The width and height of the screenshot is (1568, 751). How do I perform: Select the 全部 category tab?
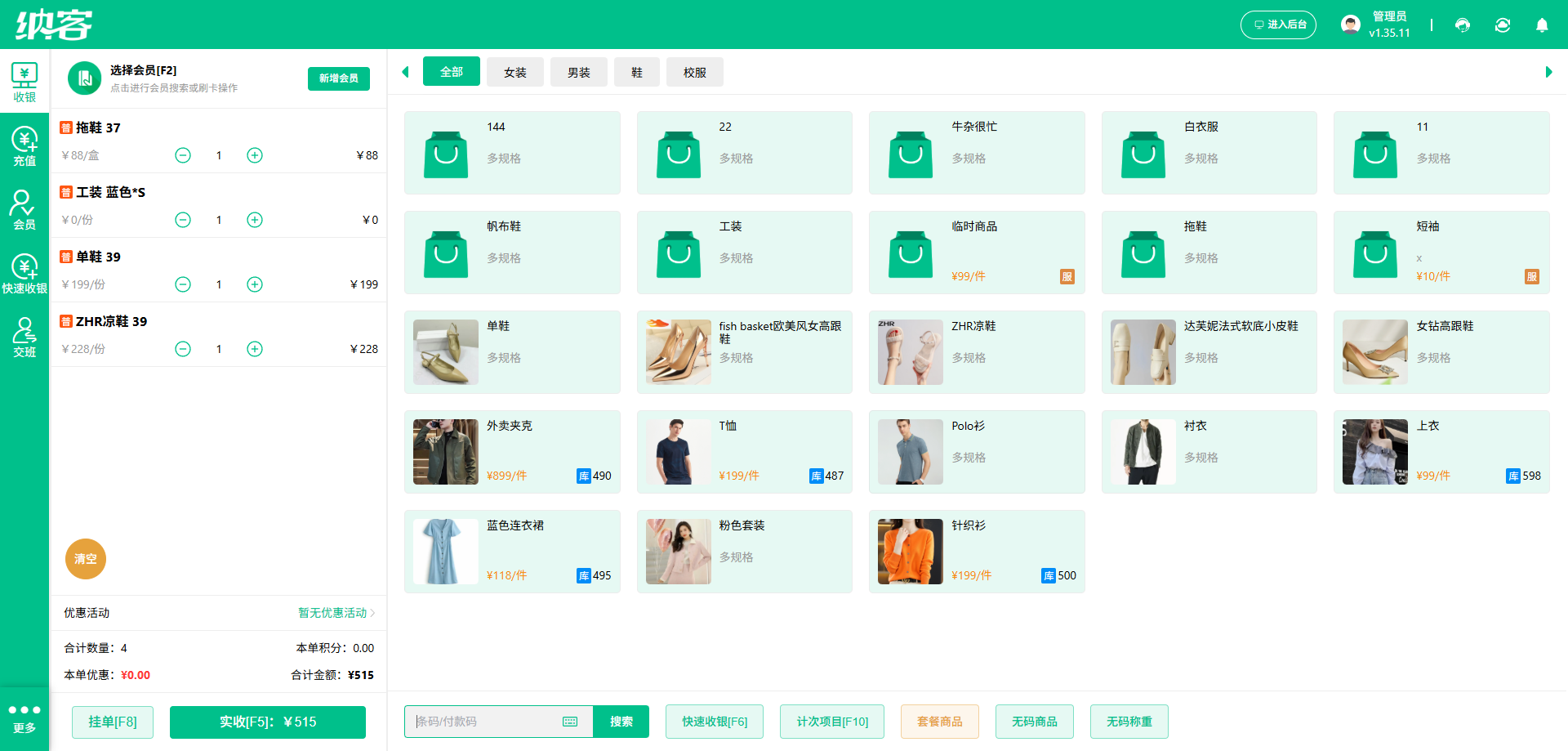tap(452, 72)
